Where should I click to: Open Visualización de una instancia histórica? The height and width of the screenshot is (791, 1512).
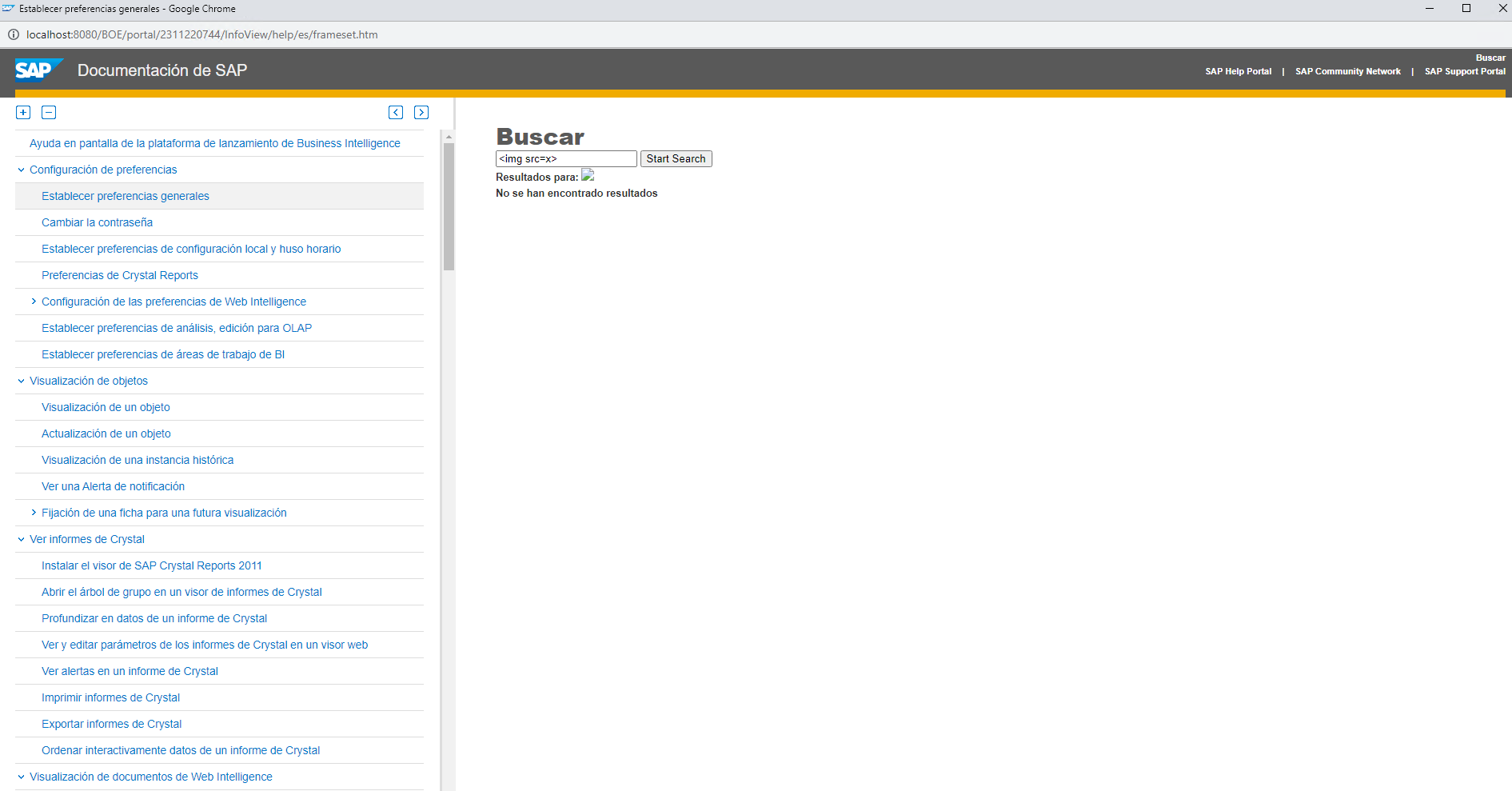click(x=138, y=460)
